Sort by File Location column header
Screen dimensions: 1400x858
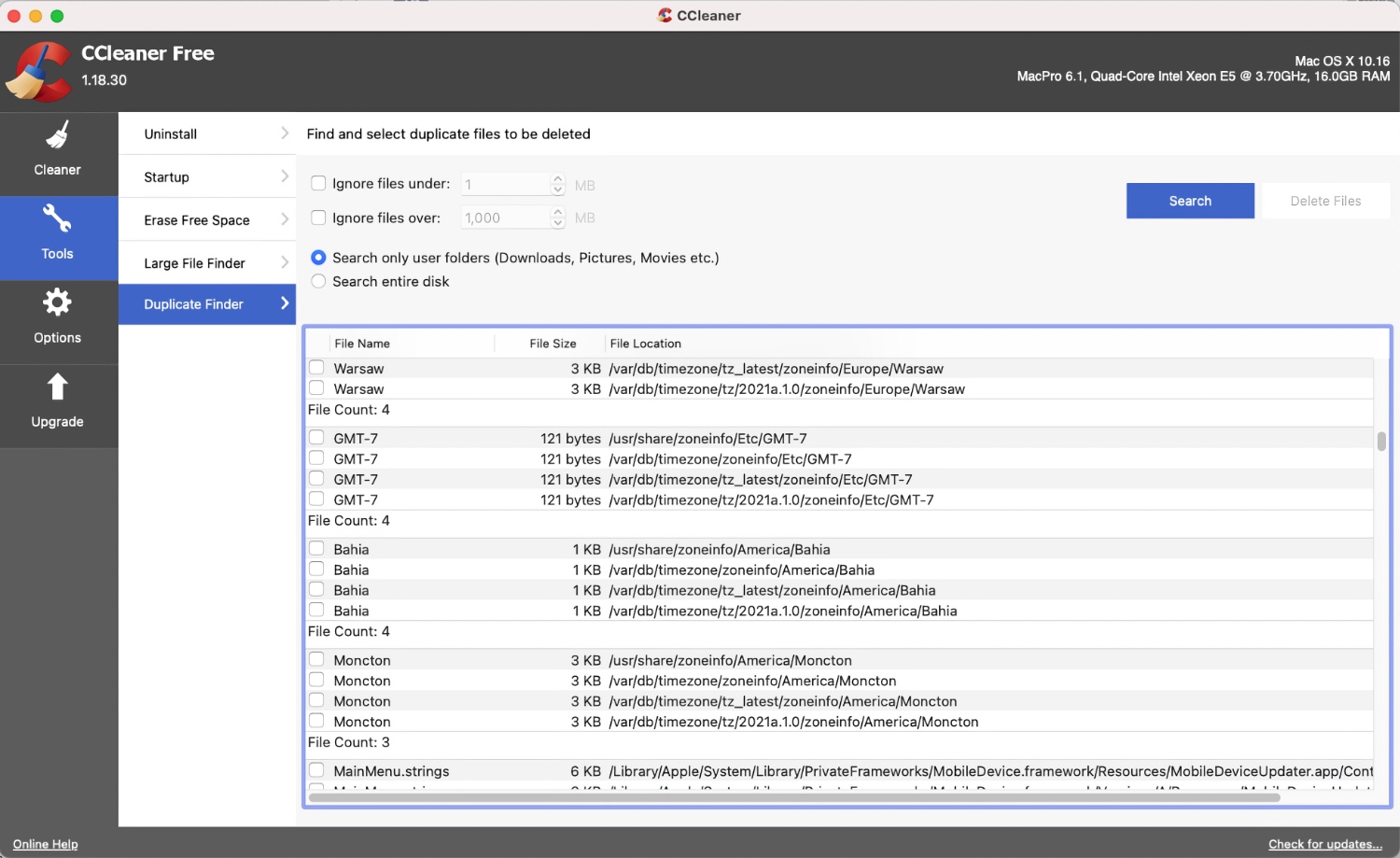click(x=646, y=344)
